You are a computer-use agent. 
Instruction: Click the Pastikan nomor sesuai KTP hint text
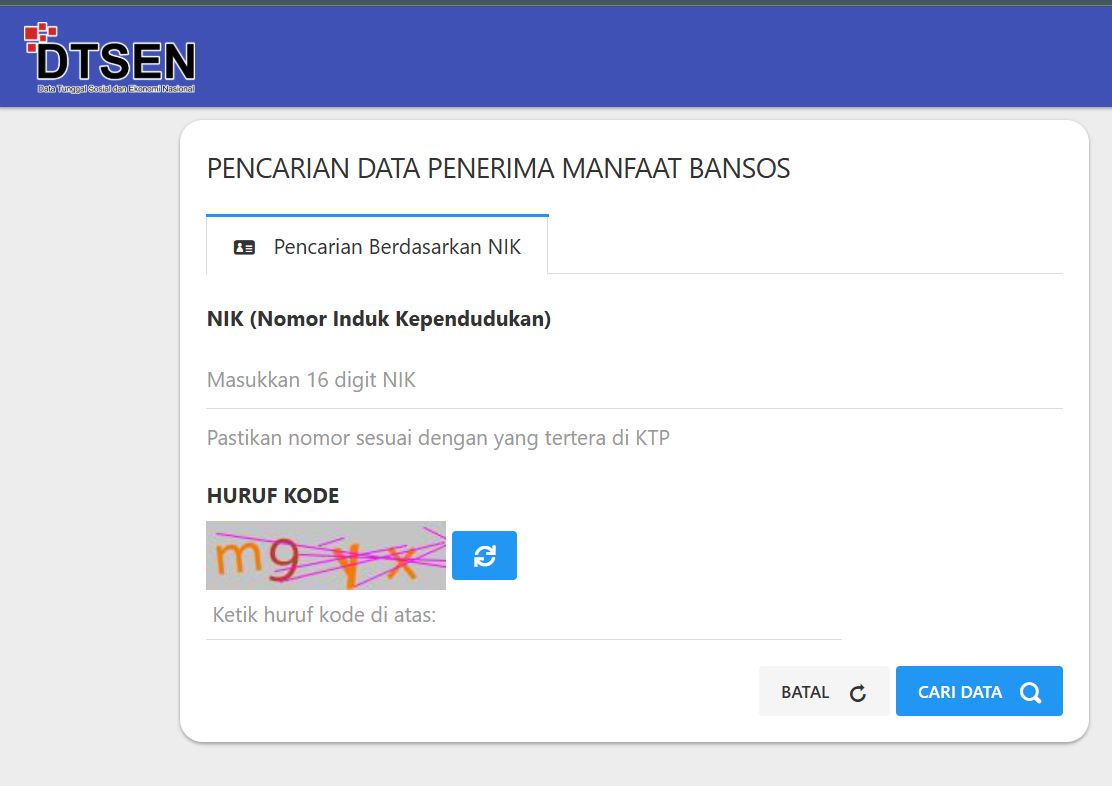437,438
